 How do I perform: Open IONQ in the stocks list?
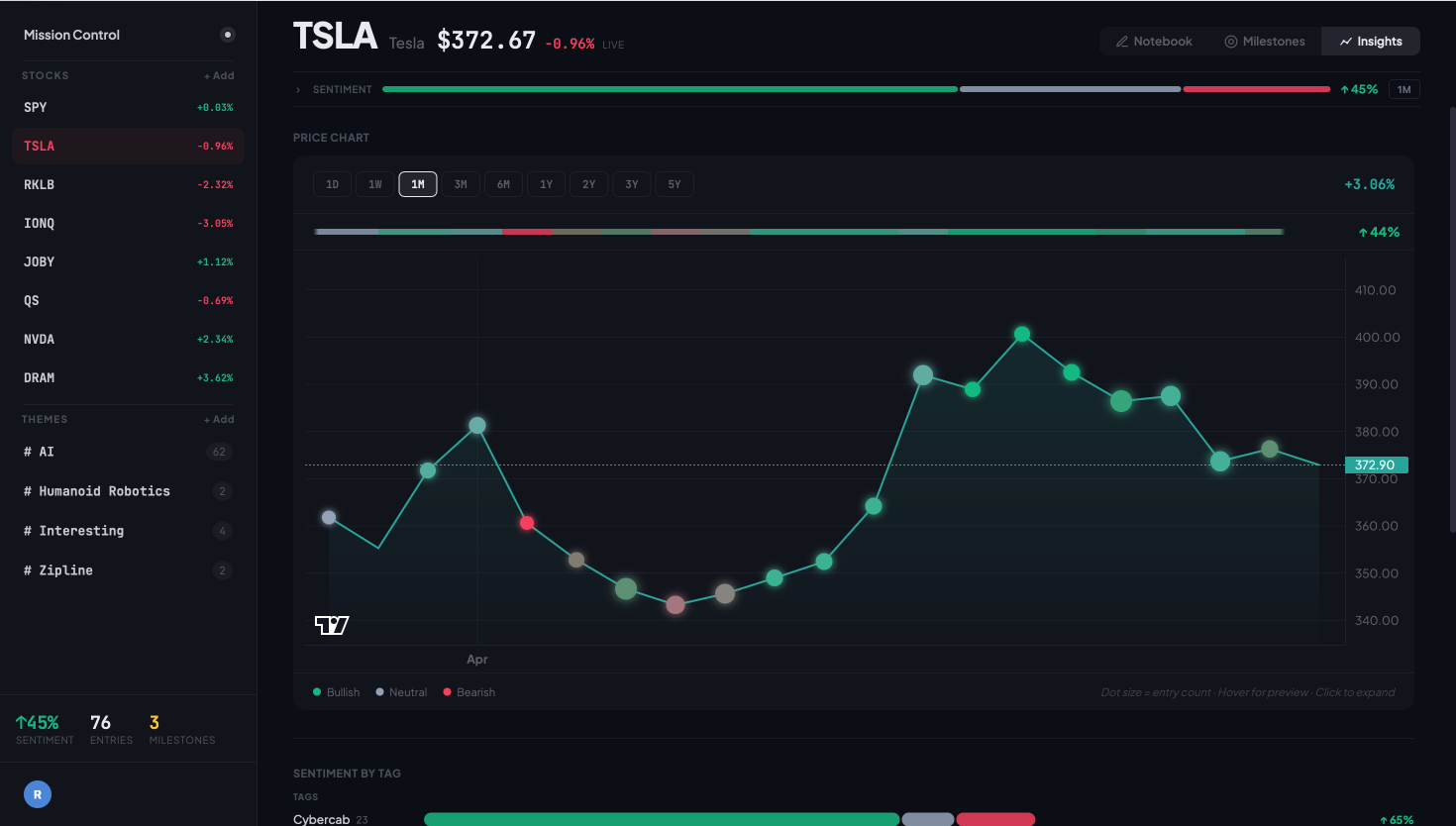tap(128, 223)
